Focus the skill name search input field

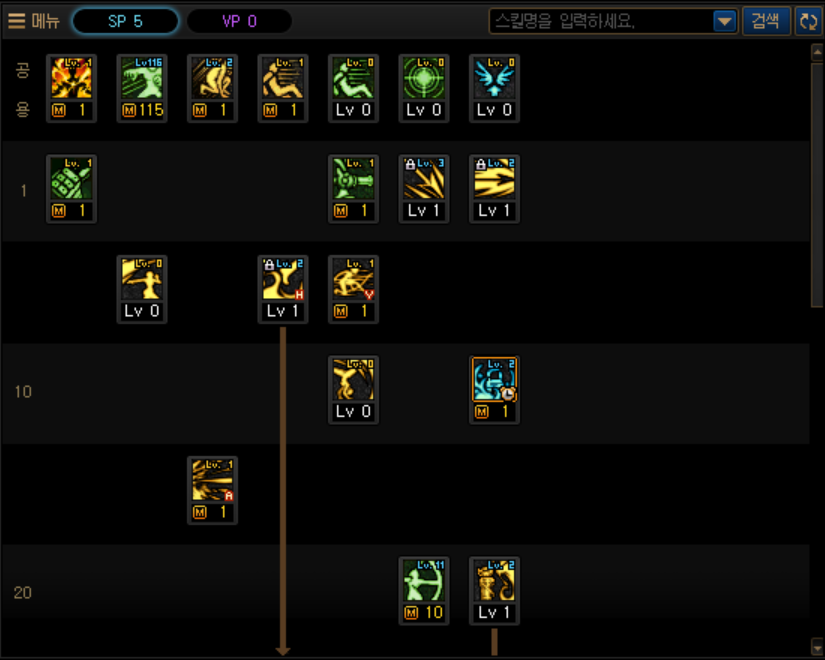coord(601,22)
